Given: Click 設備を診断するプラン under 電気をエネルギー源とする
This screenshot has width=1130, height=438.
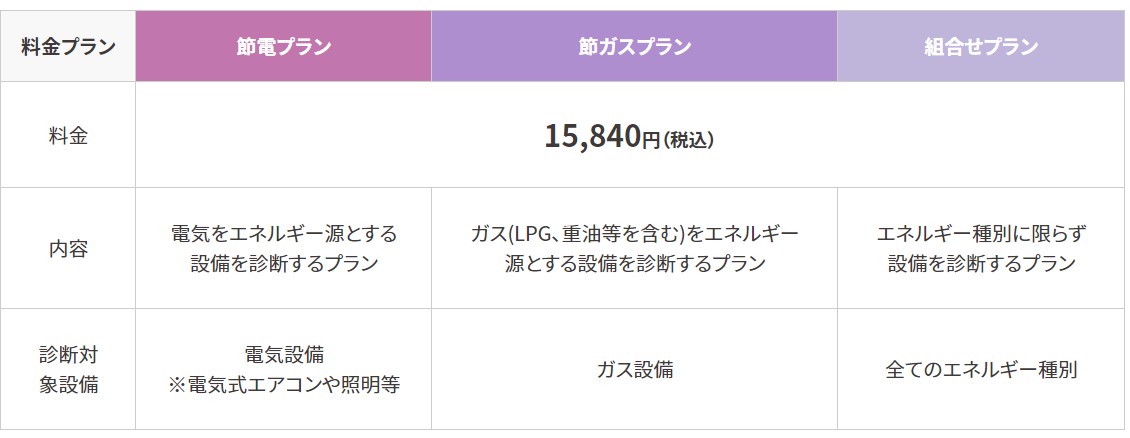Looking at the screenshot, I should pos(284,263).
